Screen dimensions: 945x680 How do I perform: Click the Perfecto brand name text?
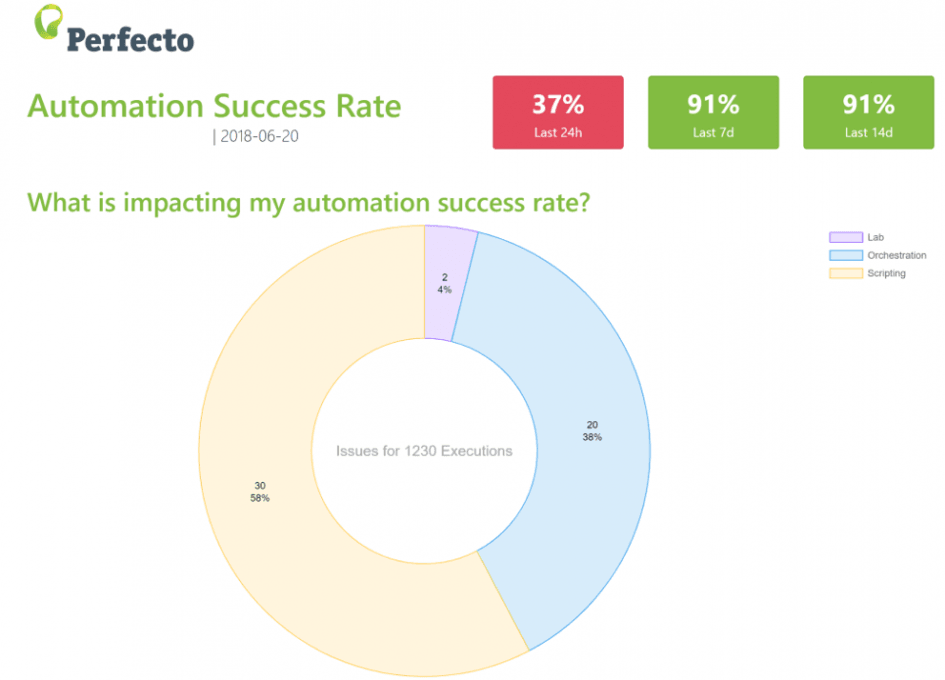click(x=130, y=40)
